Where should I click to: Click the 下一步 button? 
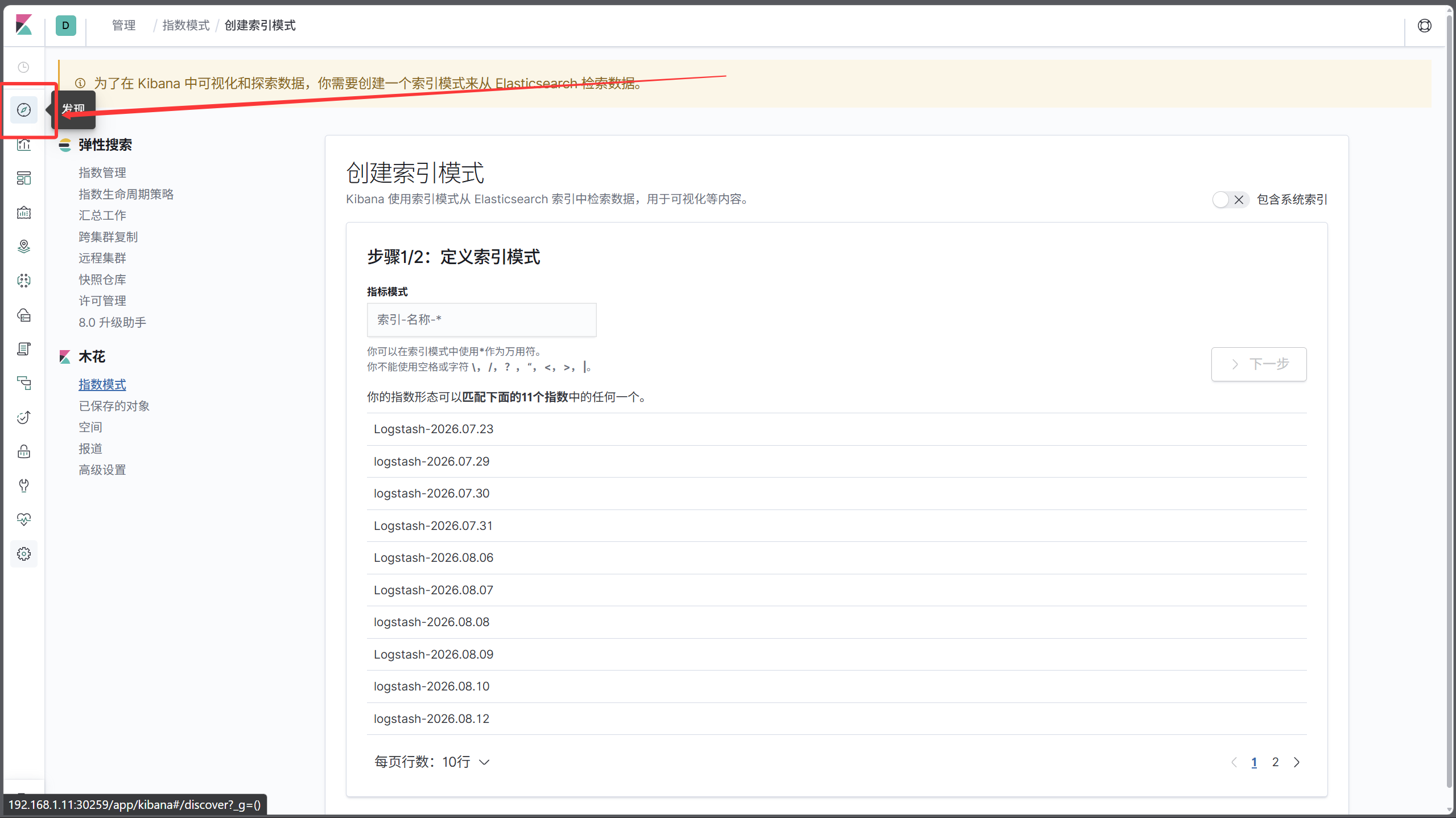click(1259, 364)
